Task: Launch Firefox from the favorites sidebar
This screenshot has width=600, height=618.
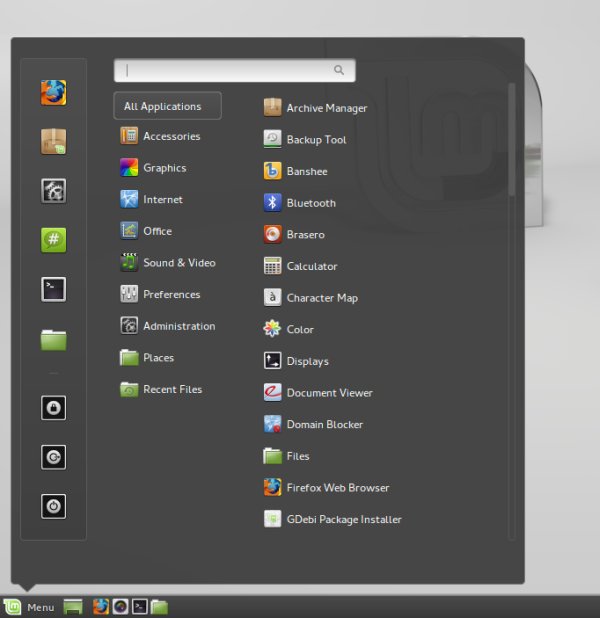Action: [x=53, y=93]
